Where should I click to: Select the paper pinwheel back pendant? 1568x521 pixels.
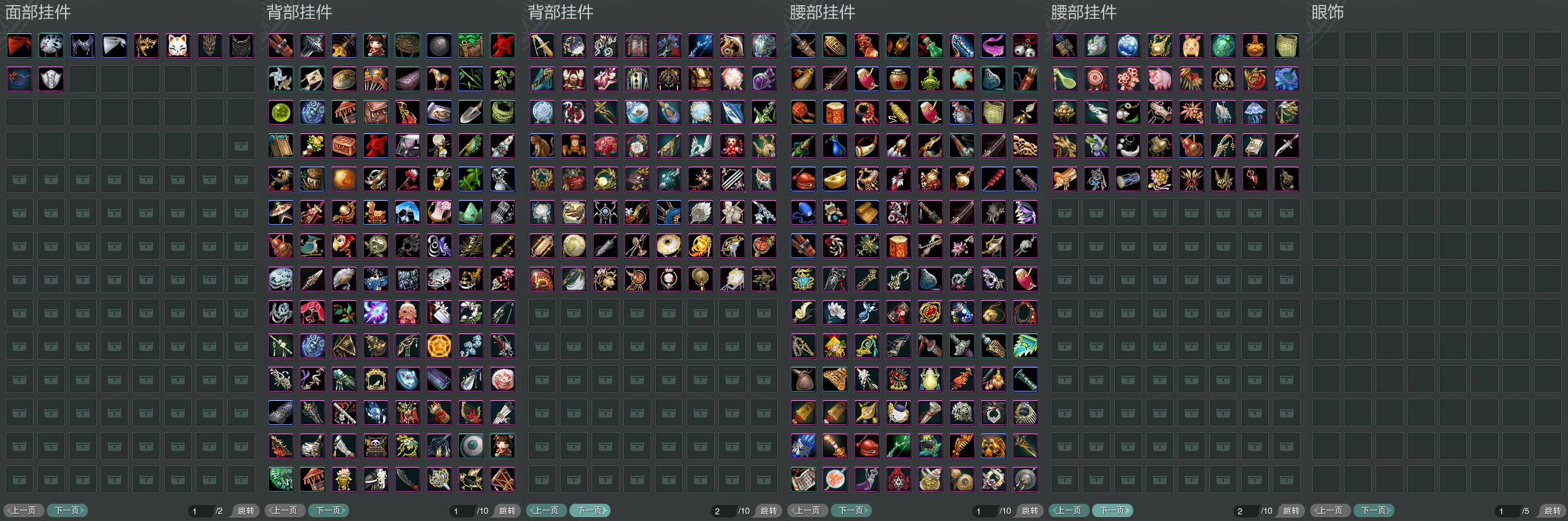point(281,79)
